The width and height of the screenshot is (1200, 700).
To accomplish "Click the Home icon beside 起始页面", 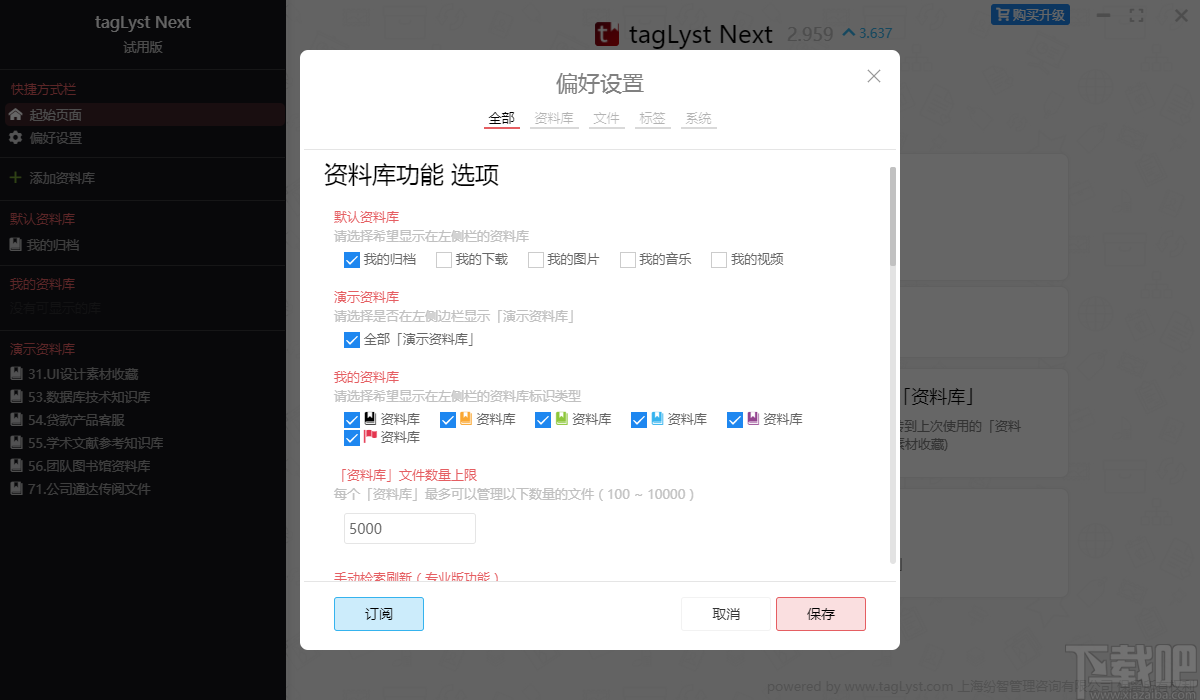I will [x=13, y=113].
